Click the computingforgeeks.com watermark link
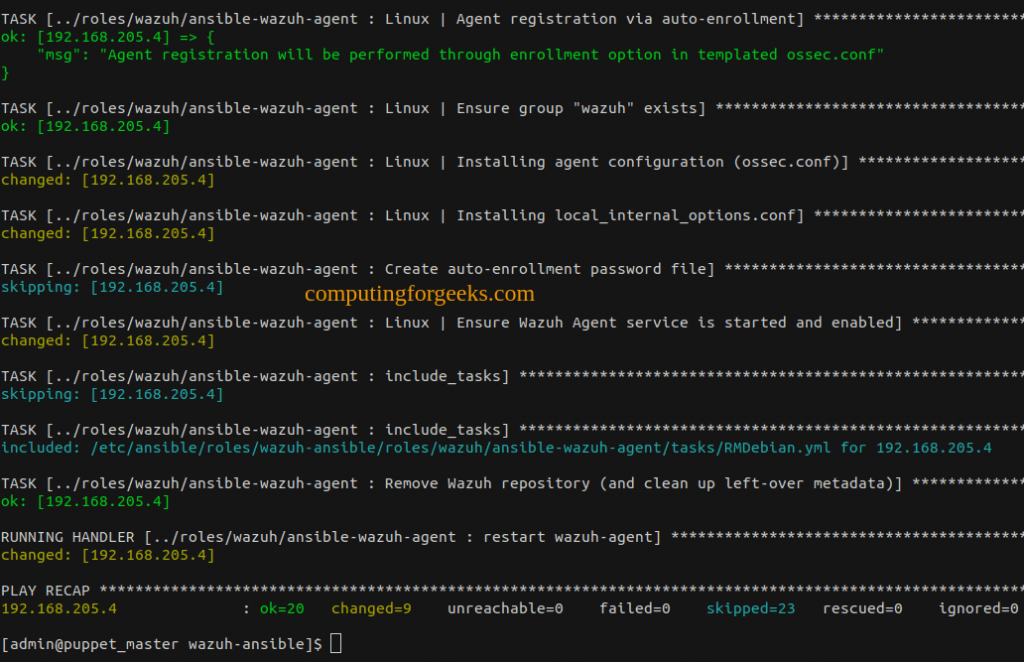Viewport: 1024px width, 662px height. click(419, 293)
